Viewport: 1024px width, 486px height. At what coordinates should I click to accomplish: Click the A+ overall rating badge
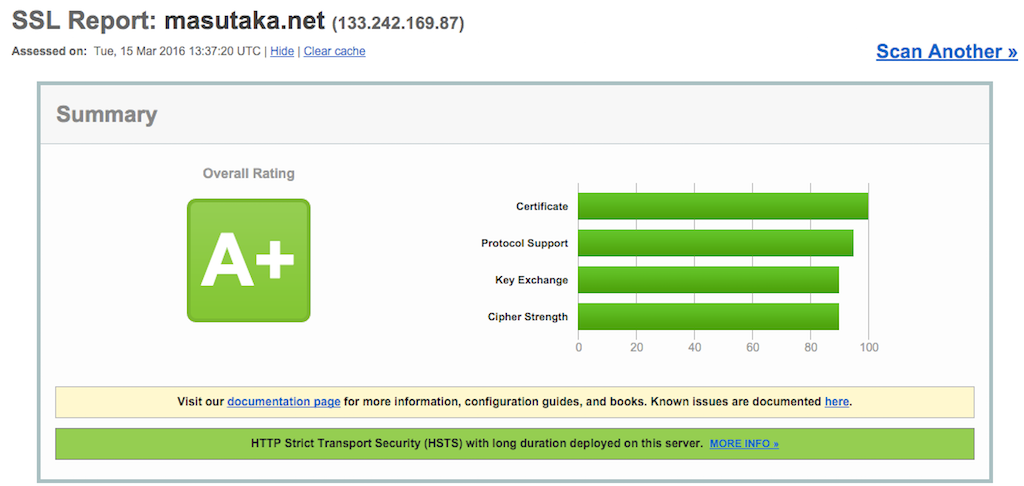(x=248, y=260)
